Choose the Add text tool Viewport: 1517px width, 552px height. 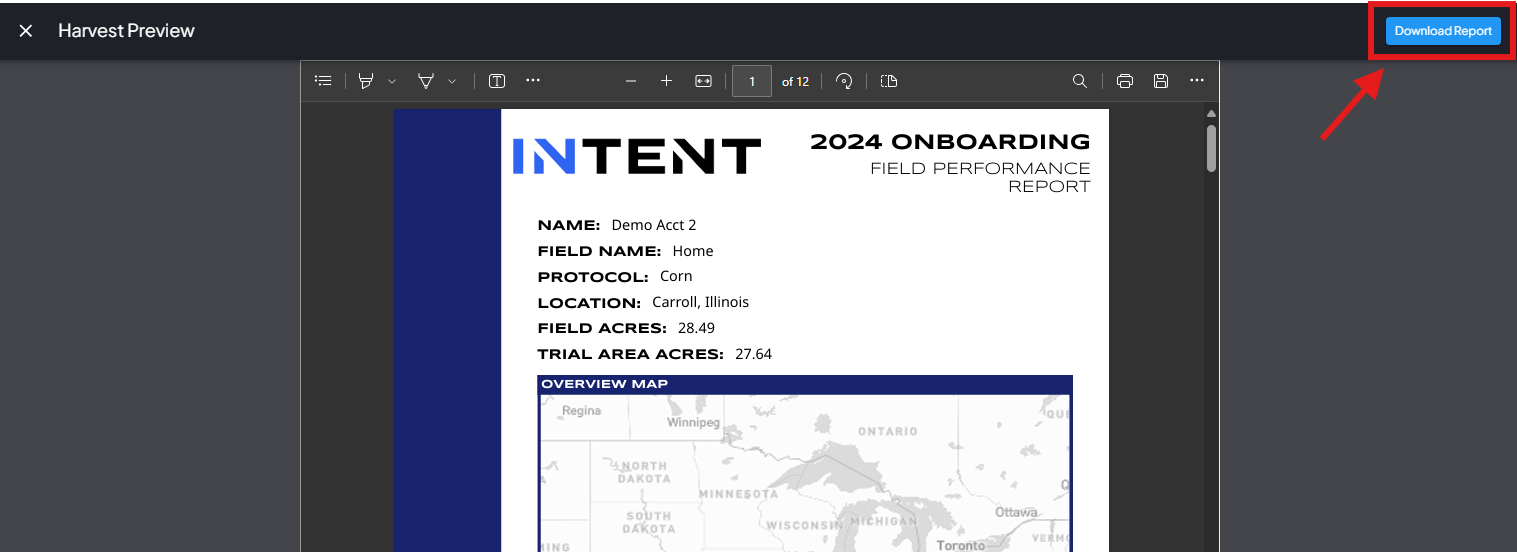pos(496,81)
